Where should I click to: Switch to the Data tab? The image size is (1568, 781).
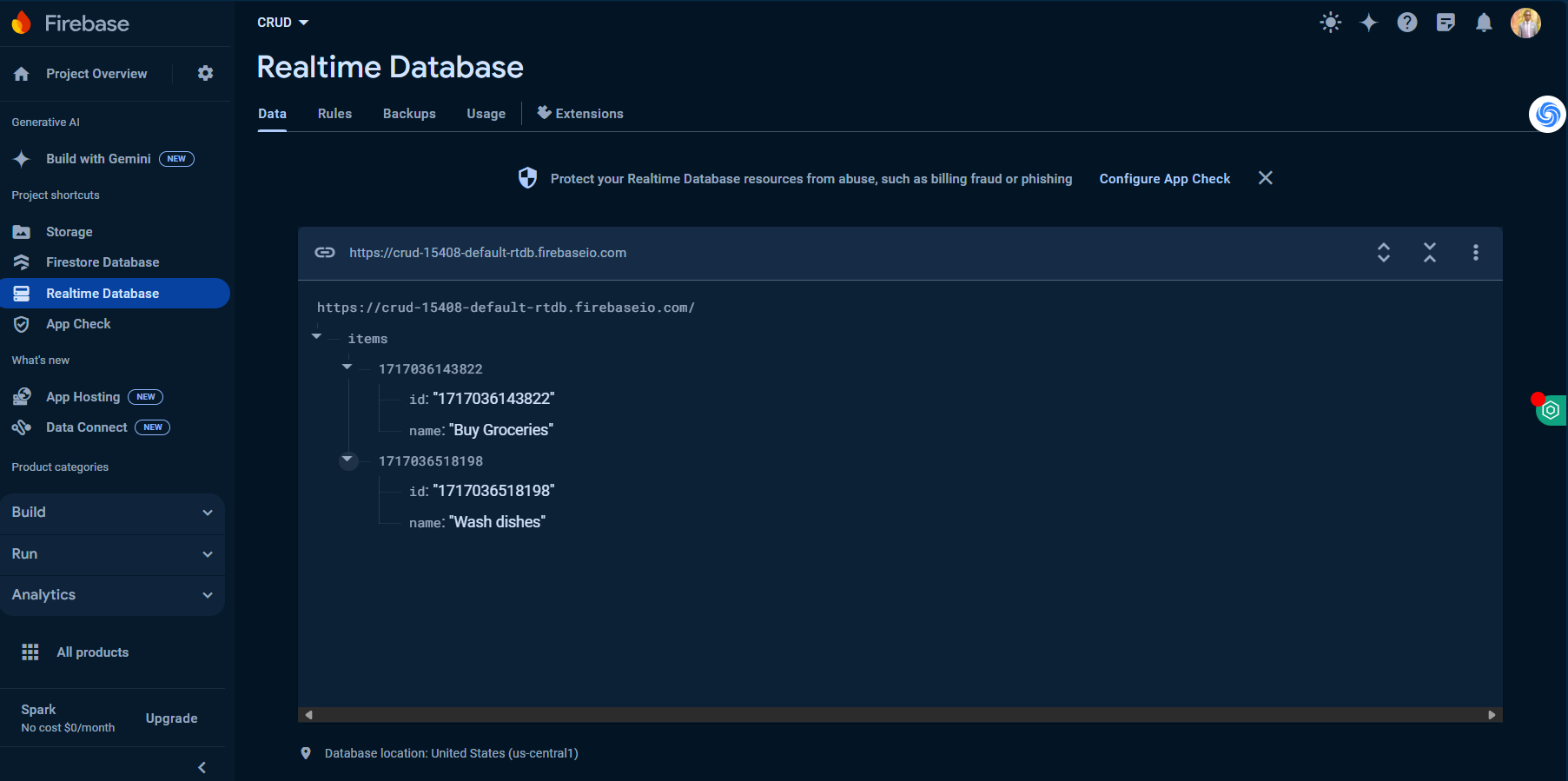pyautogui.click(x=272, y=114)
